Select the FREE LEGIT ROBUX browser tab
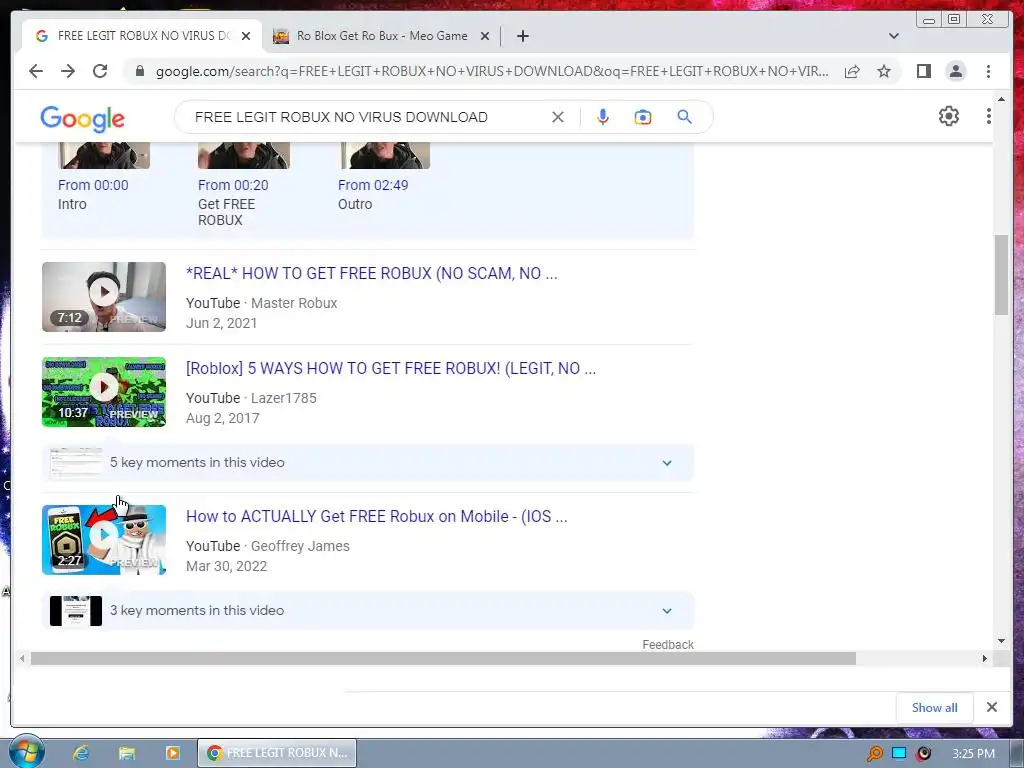 [142, 36]
